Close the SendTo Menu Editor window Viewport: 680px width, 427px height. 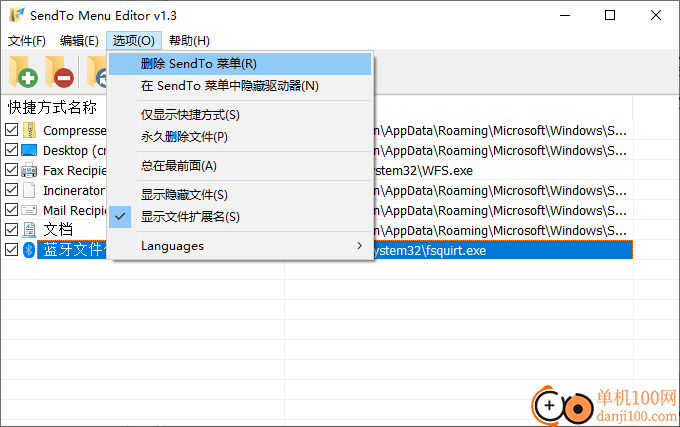(x=656, y=16)
